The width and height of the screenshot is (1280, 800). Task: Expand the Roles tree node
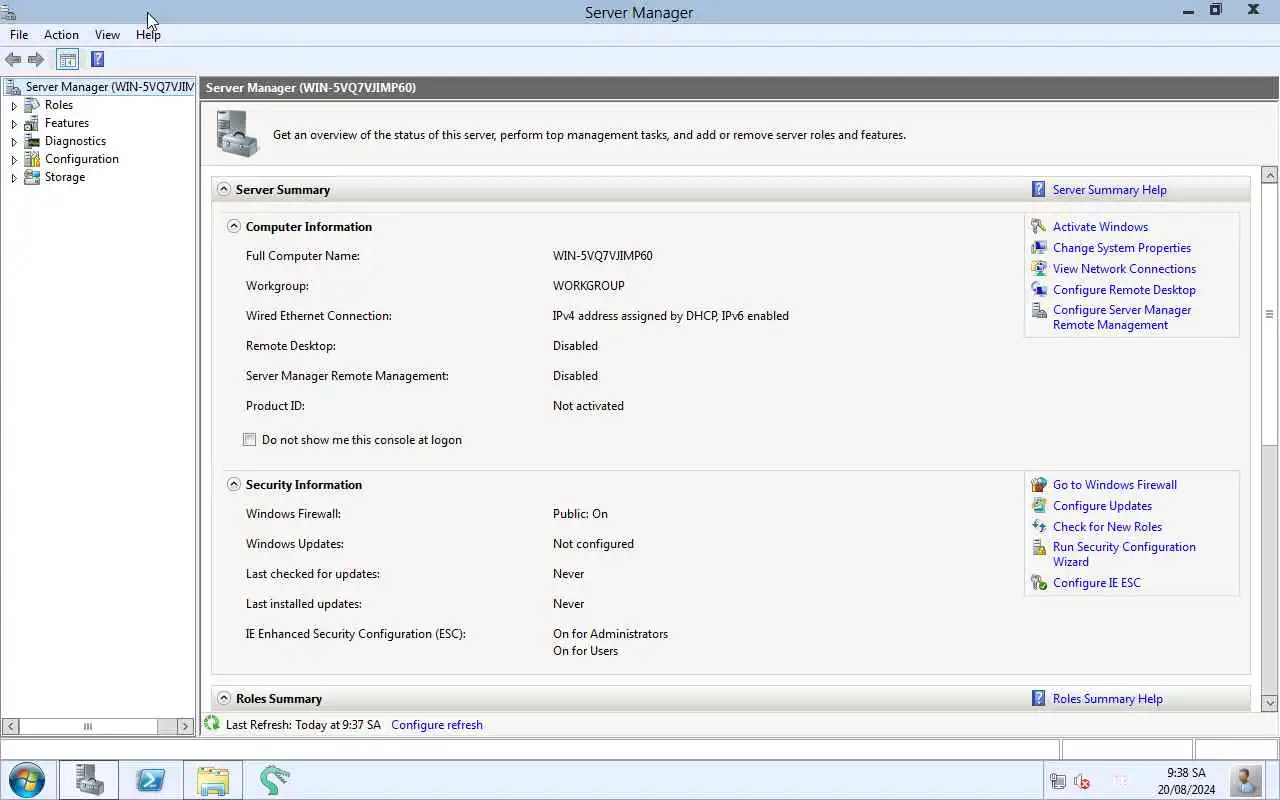(14, 106)
